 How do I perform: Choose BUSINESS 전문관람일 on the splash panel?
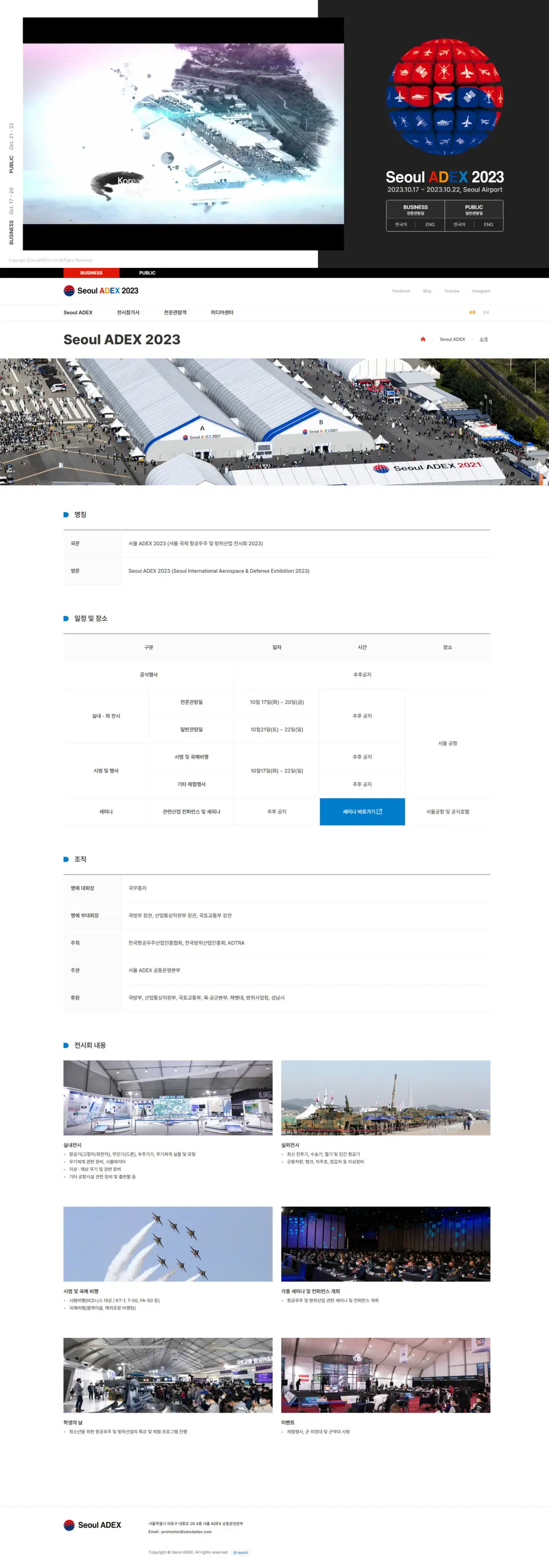click(416, 209)
